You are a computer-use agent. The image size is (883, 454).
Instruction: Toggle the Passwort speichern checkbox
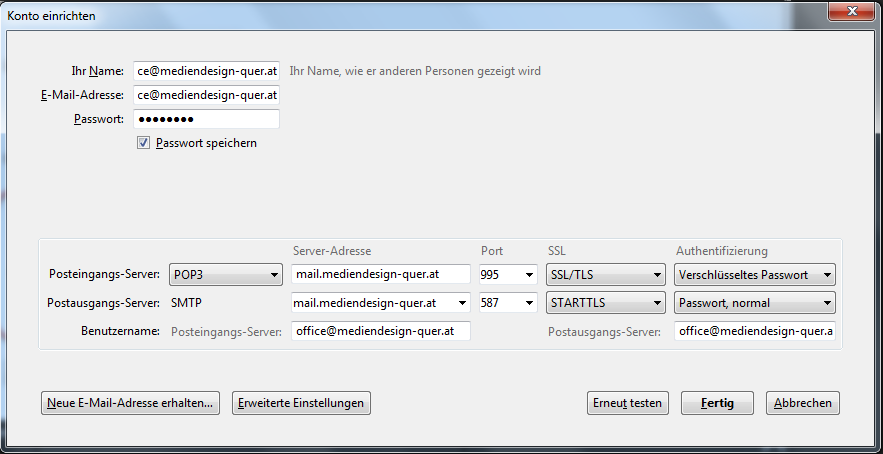143,143
